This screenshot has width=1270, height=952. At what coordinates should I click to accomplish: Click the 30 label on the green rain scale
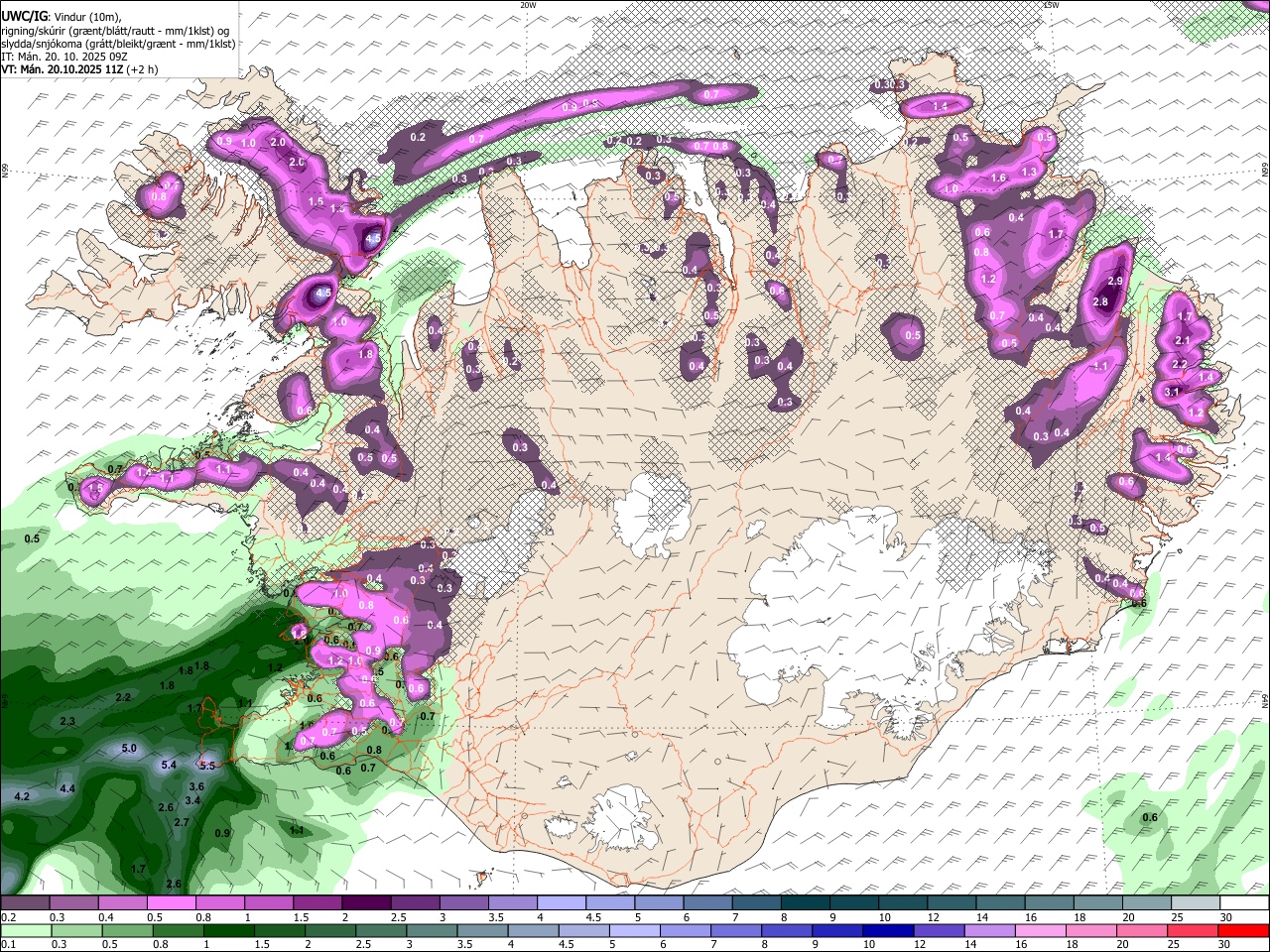click(1226, 945)
